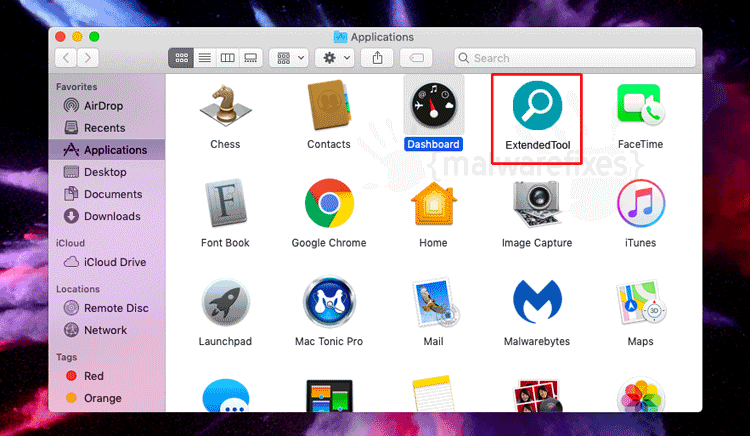Open the FaceTime app icon
The width and height of the screenshot is (750, 436).
pos(640,105)
